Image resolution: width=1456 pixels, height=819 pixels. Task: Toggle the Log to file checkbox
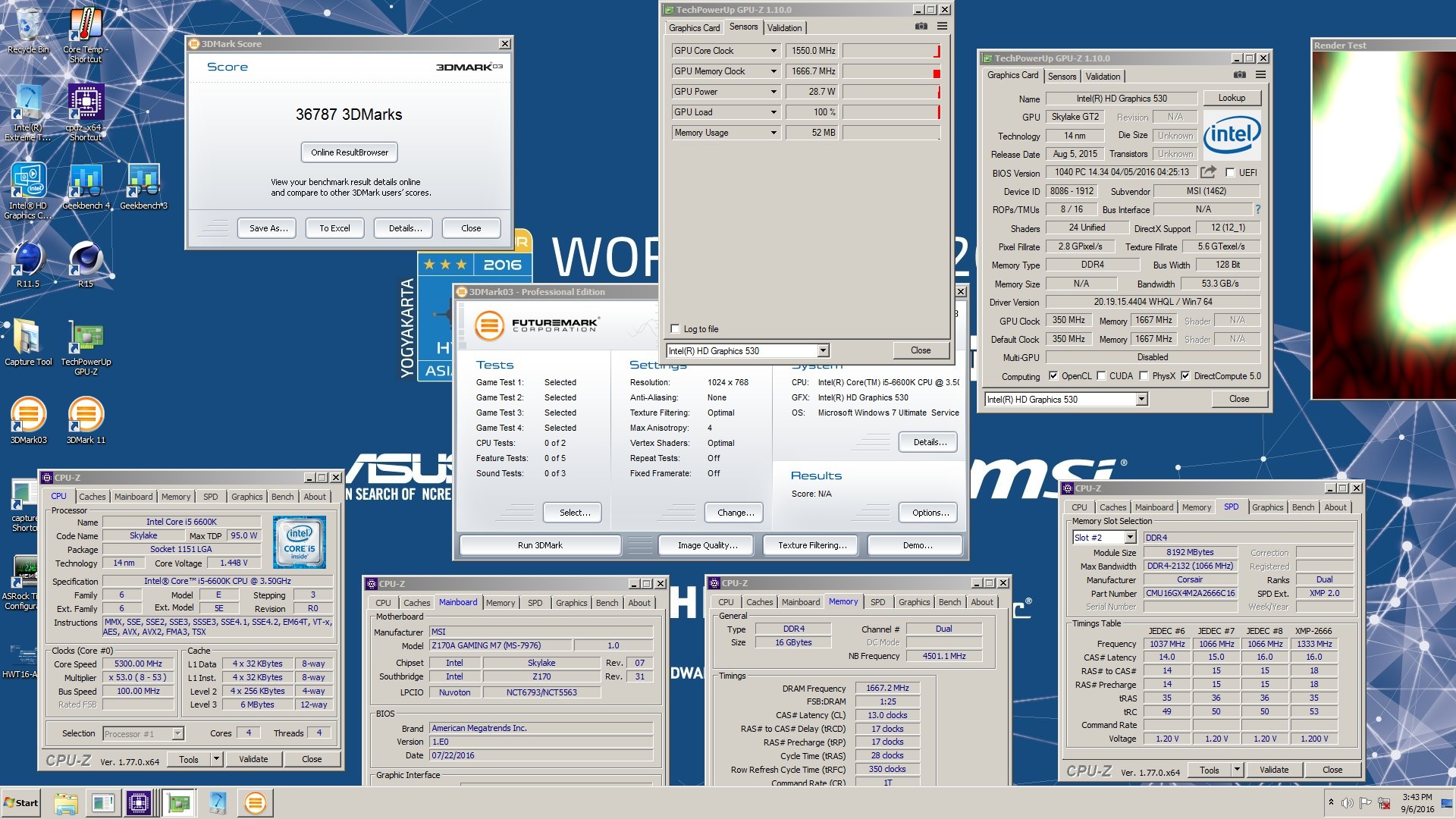tap(675, 329)
